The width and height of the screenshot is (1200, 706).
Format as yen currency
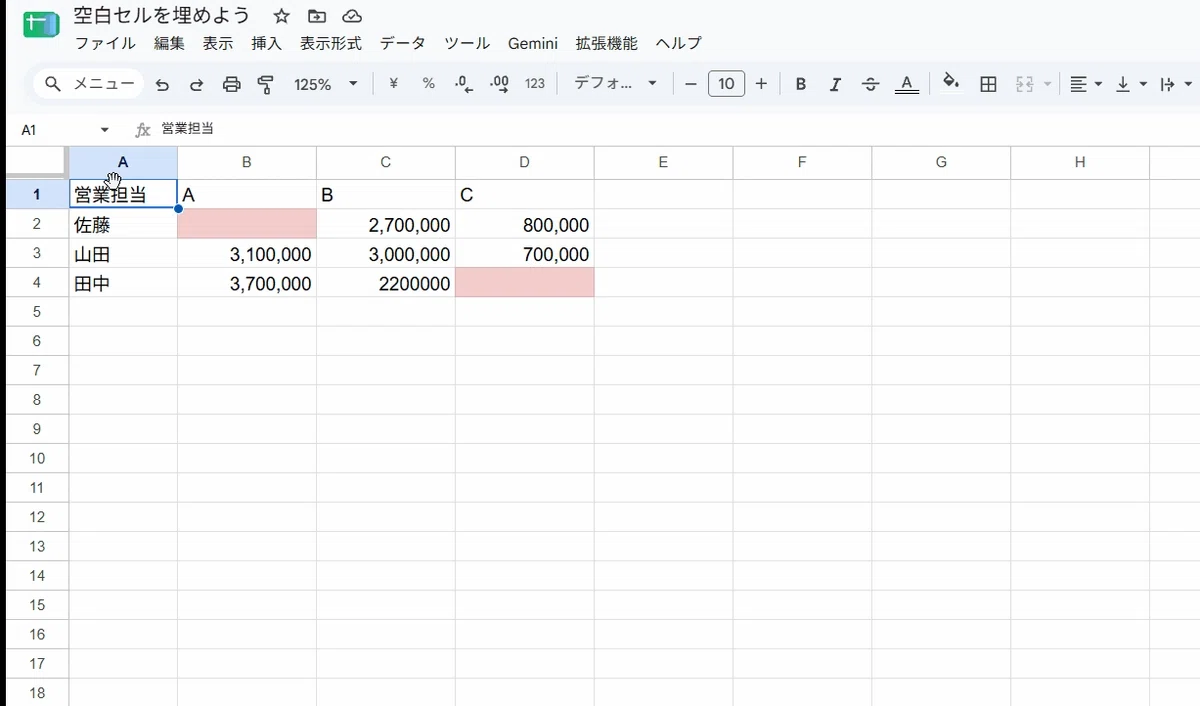click(393, 84)
